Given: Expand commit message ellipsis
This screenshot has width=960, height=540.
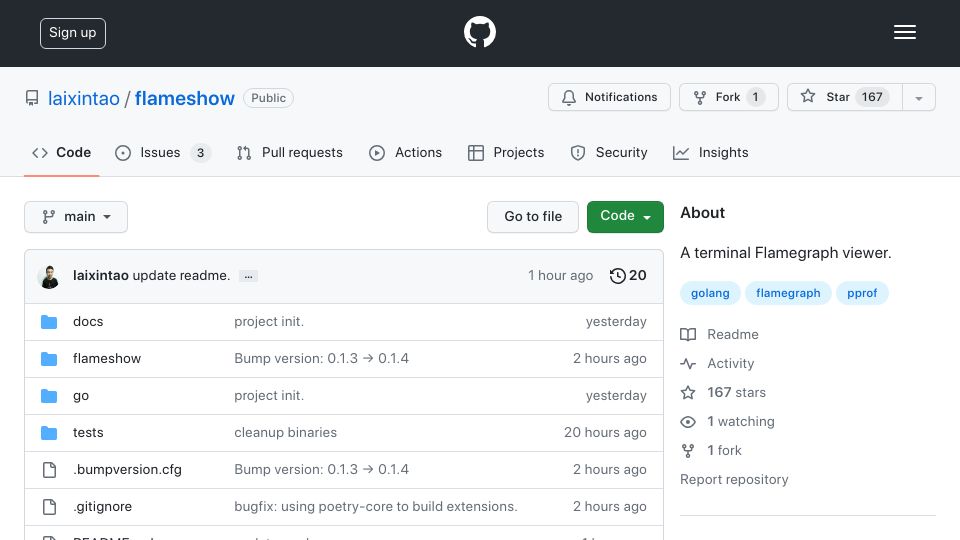Looking at the screenshot, I should 248,276.
